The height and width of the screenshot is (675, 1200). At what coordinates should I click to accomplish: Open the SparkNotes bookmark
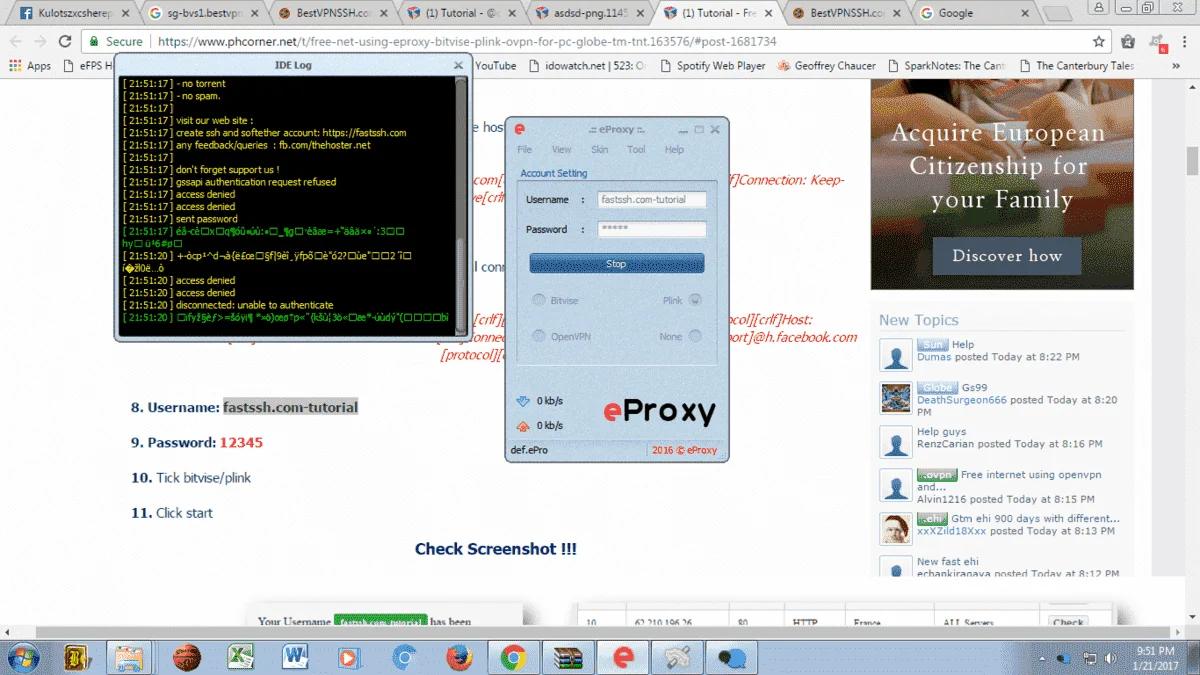click(x=946, y=66)
